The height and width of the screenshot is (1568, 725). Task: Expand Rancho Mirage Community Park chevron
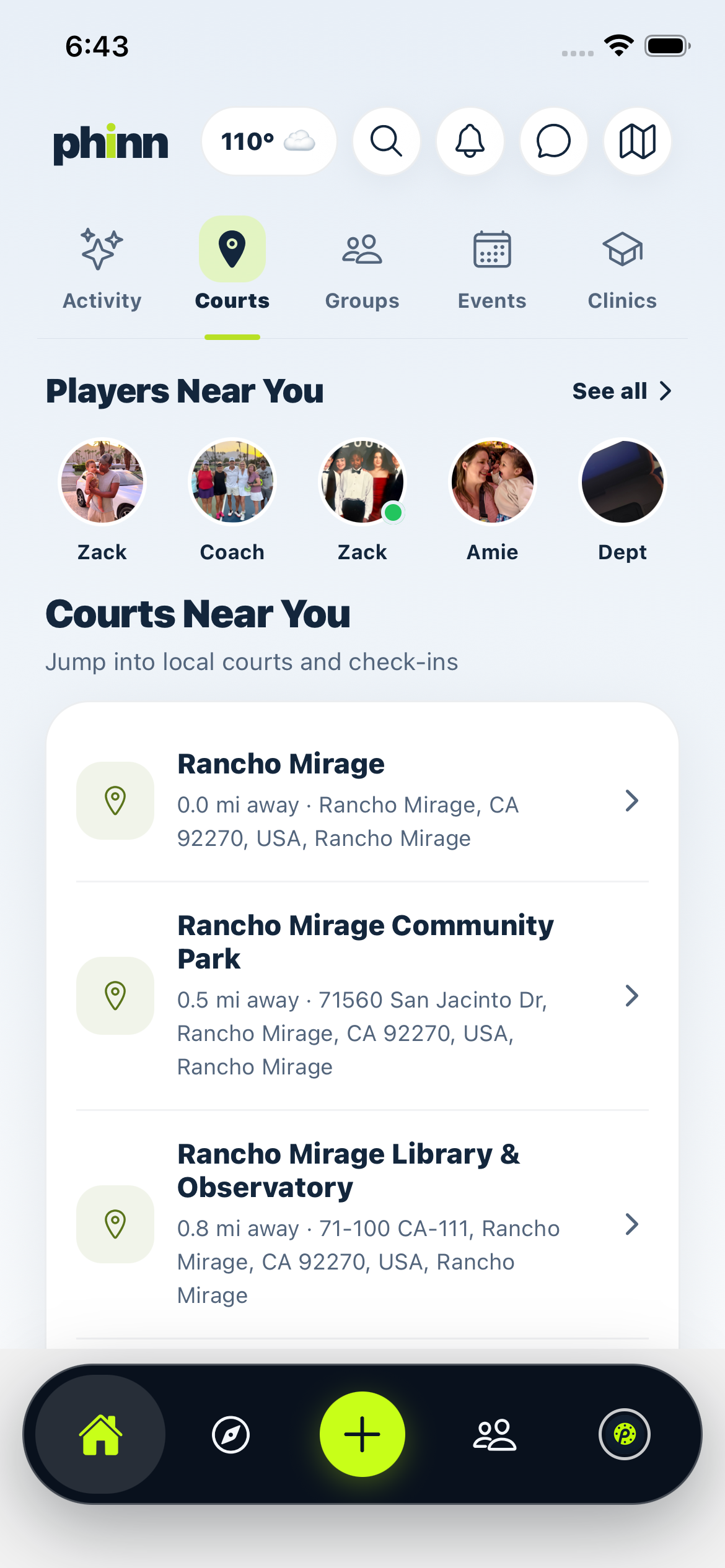tap(631, 996)
